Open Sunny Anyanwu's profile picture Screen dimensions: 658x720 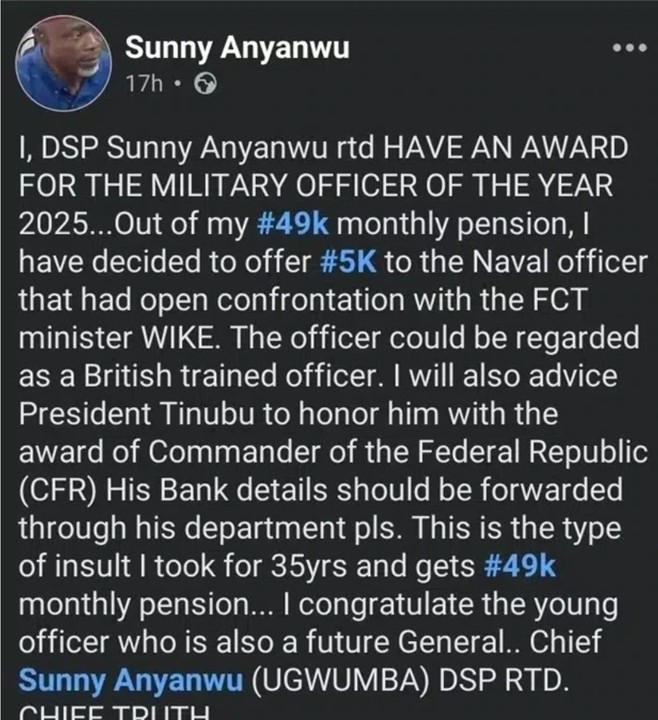[x=63, y=62]
